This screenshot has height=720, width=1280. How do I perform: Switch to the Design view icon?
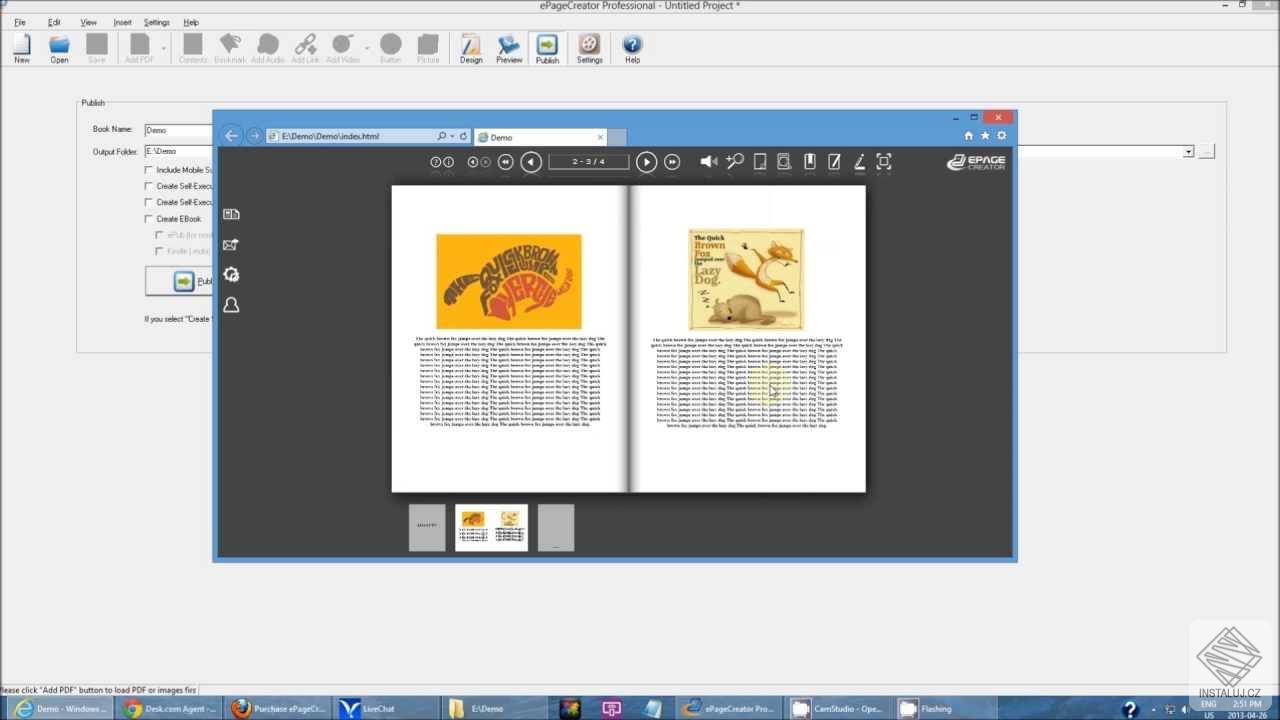point(471,48)
